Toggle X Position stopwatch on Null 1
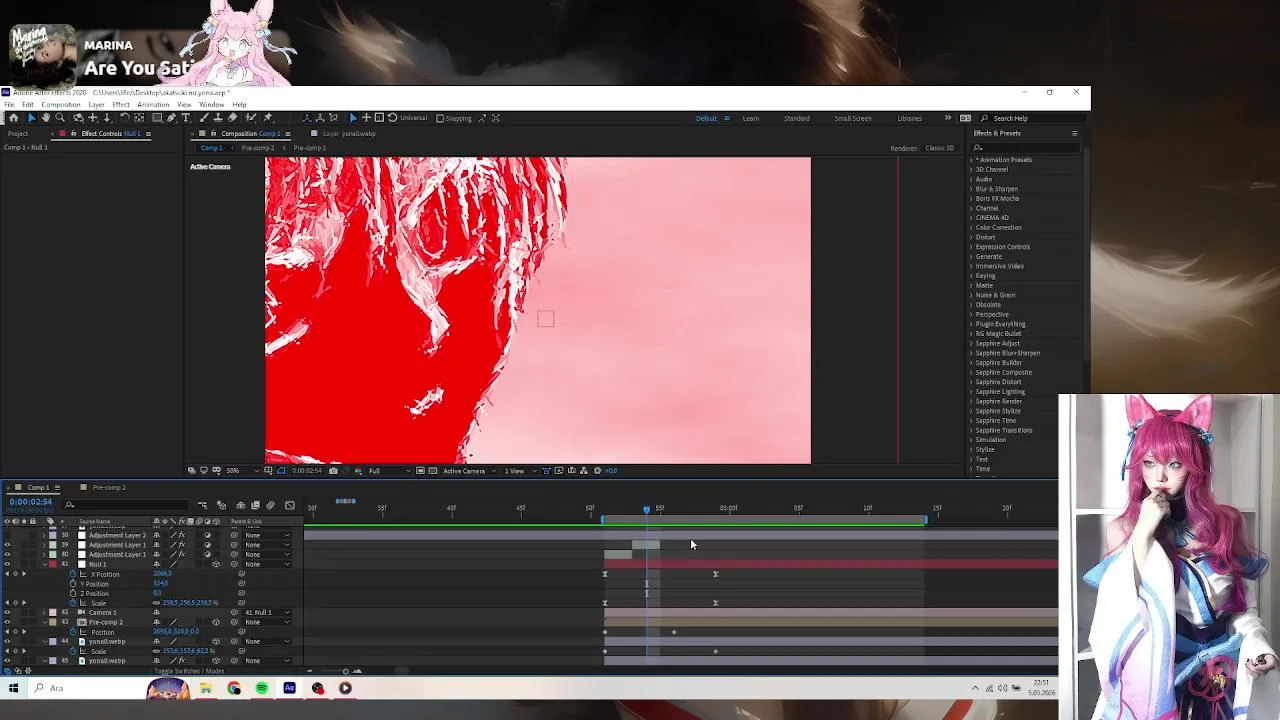The width and height of the screenshot is (1280, 720). 72,574
